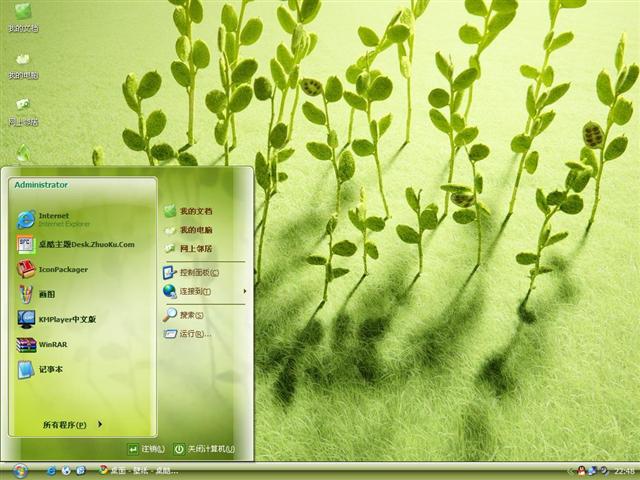Select the 我的文档 desktop icon

[23, 18]
